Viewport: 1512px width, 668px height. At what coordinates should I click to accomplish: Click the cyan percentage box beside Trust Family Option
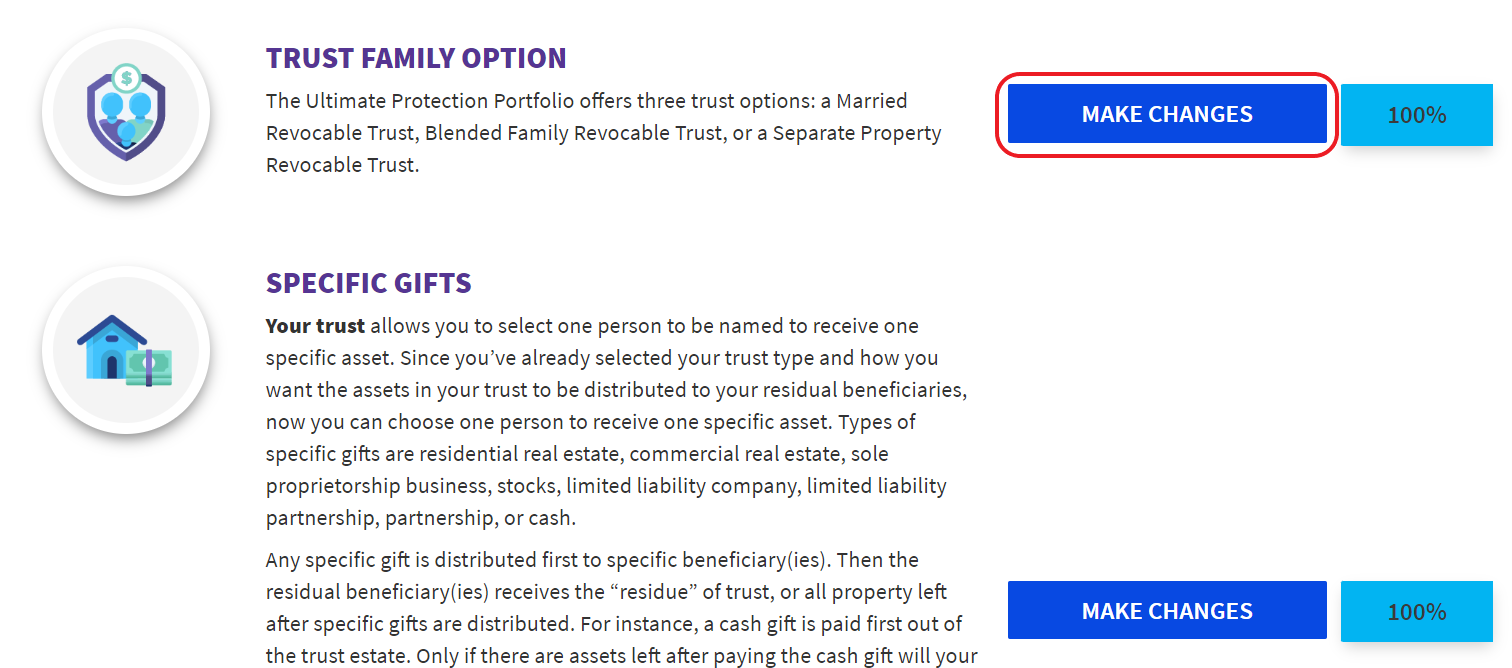[x=1417, y=114]
